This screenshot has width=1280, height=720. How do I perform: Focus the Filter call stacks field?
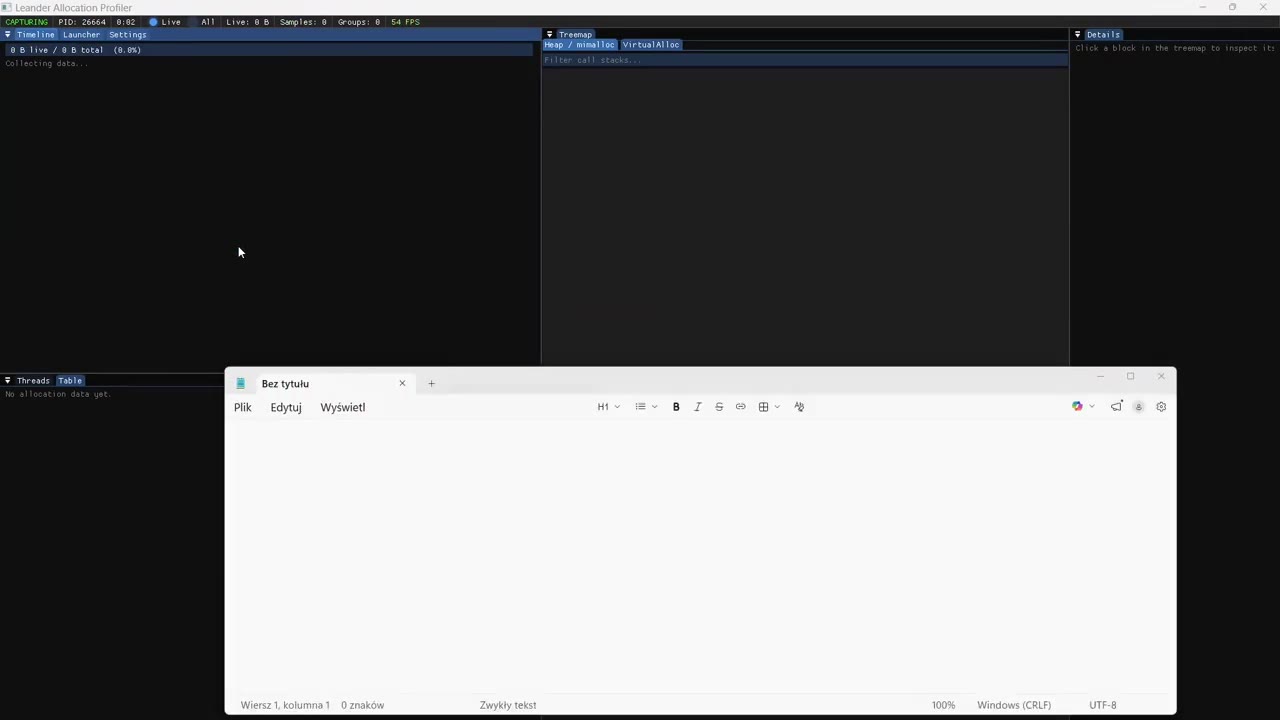[x=805, y=60]
